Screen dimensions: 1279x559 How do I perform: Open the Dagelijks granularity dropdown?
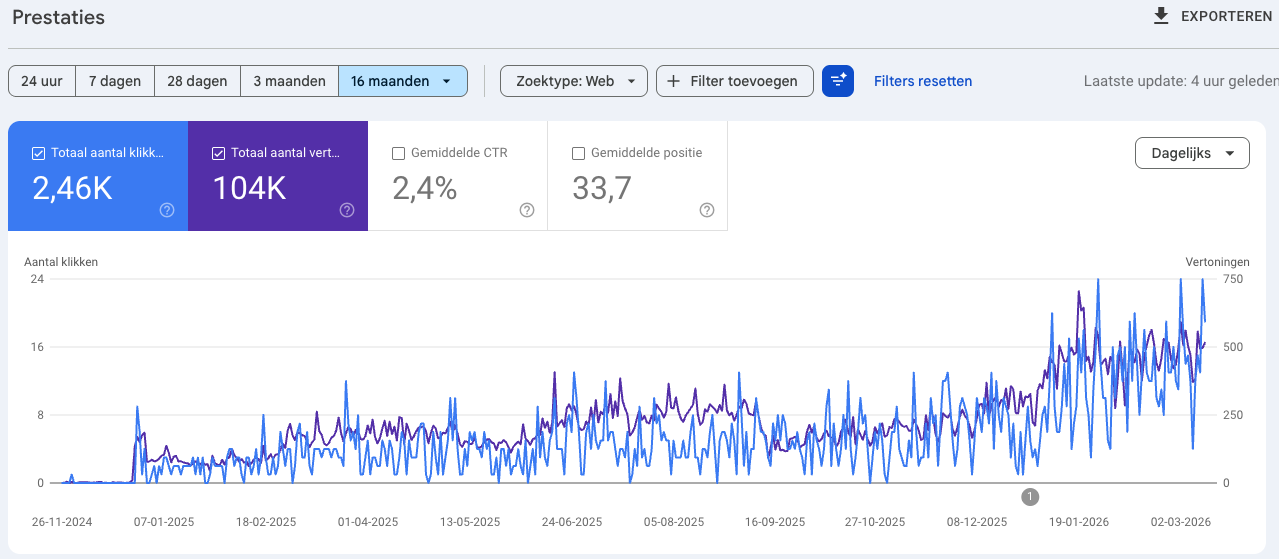pyautogui.click(x=1192, y=153)
